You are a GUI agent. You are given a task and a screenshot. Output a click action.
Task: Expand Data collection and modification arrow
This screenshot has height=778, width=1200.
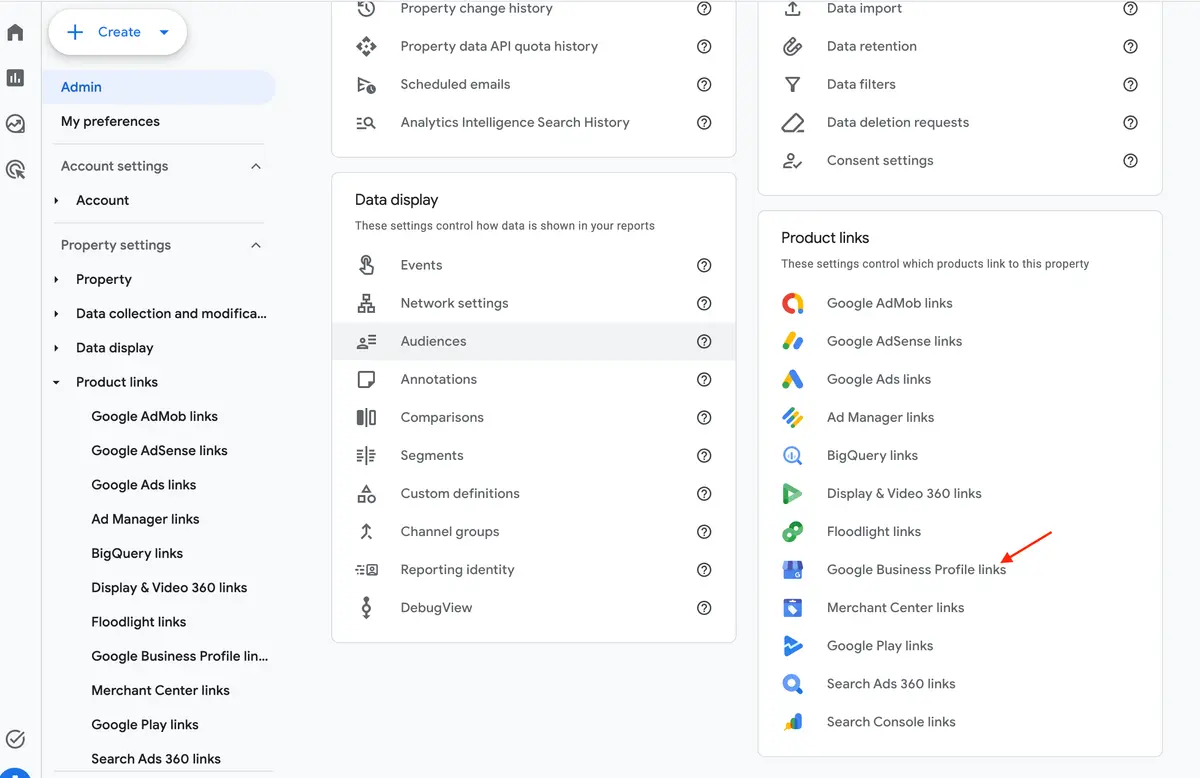pyautogui.click(x=57, y=313)
